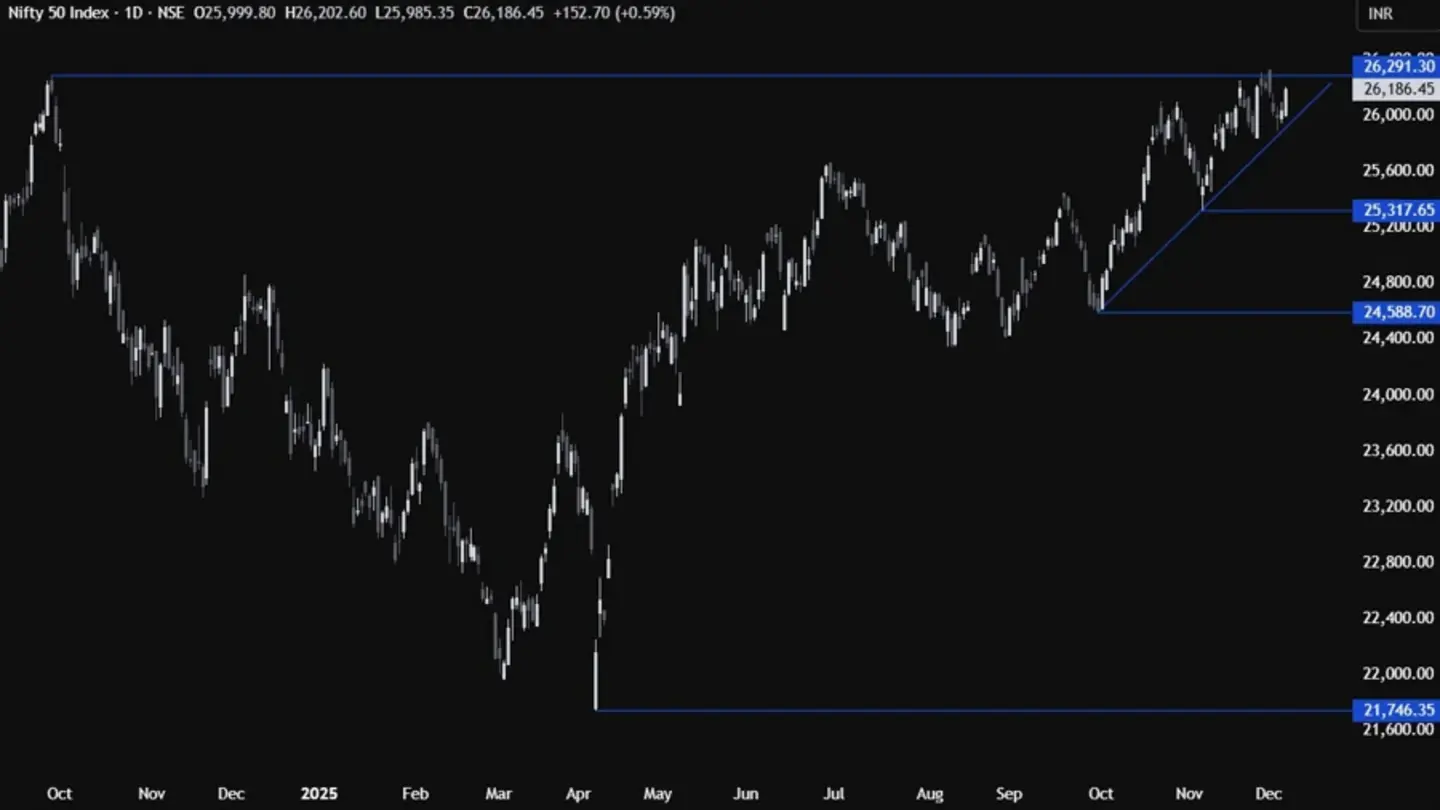
Task: Click the 24,588.70 support price label
Action: tap(1395, 312)
